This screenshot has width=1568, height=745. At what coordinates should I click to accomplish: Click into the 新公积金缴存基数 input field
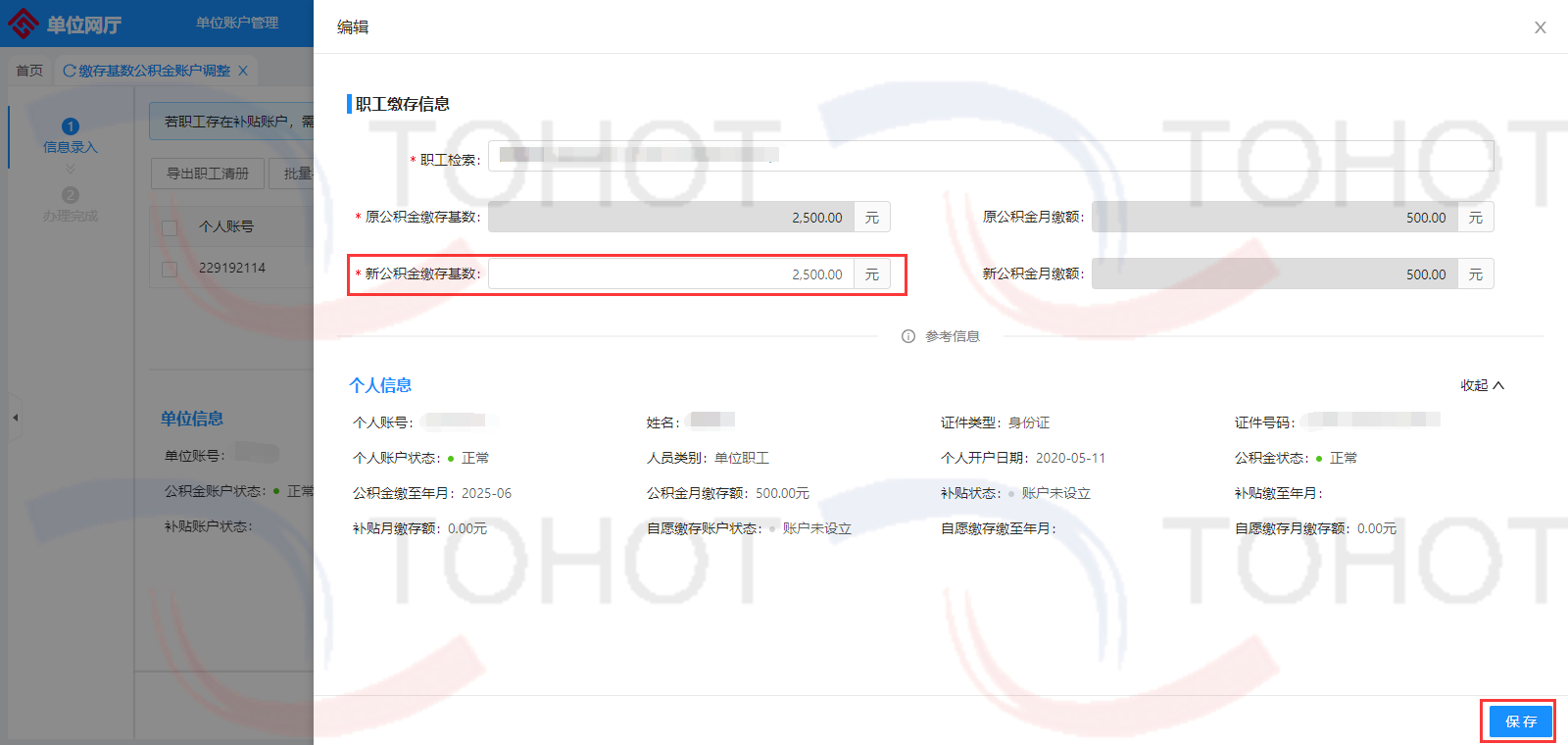[x=671, y=274]
